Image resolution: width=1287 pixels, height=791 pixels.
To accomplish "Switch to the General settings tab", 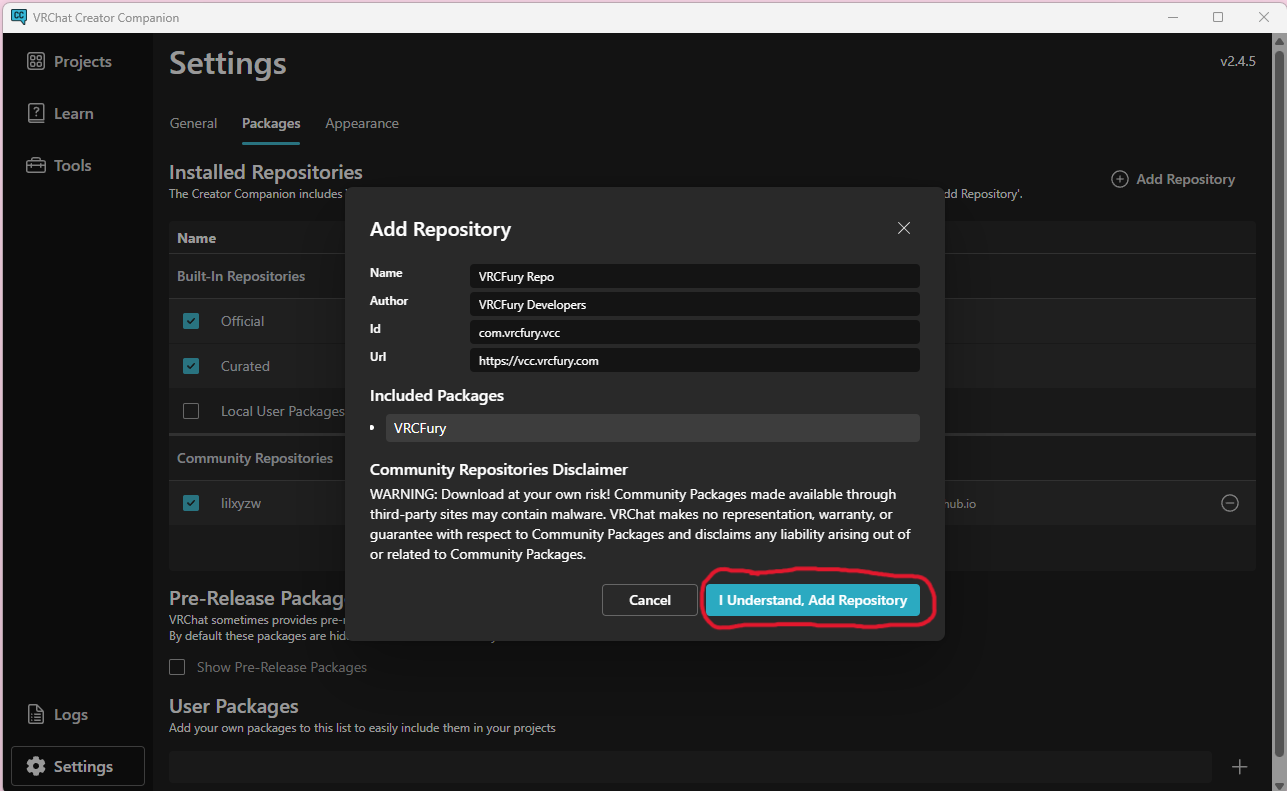I will [193, 123].
